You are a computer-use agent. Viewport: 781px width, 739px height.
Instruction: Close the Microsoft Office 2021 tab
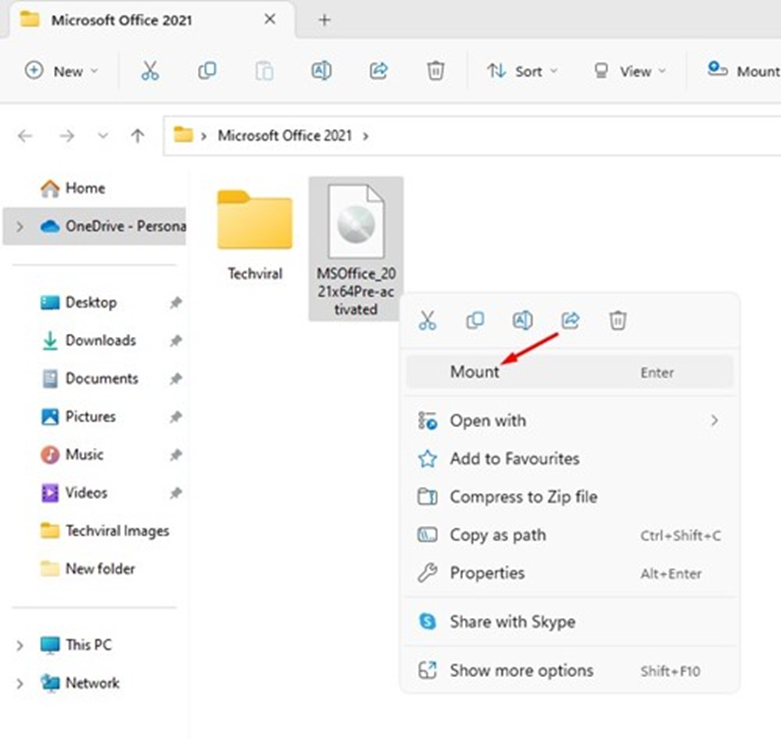click(x=270, y=19)
